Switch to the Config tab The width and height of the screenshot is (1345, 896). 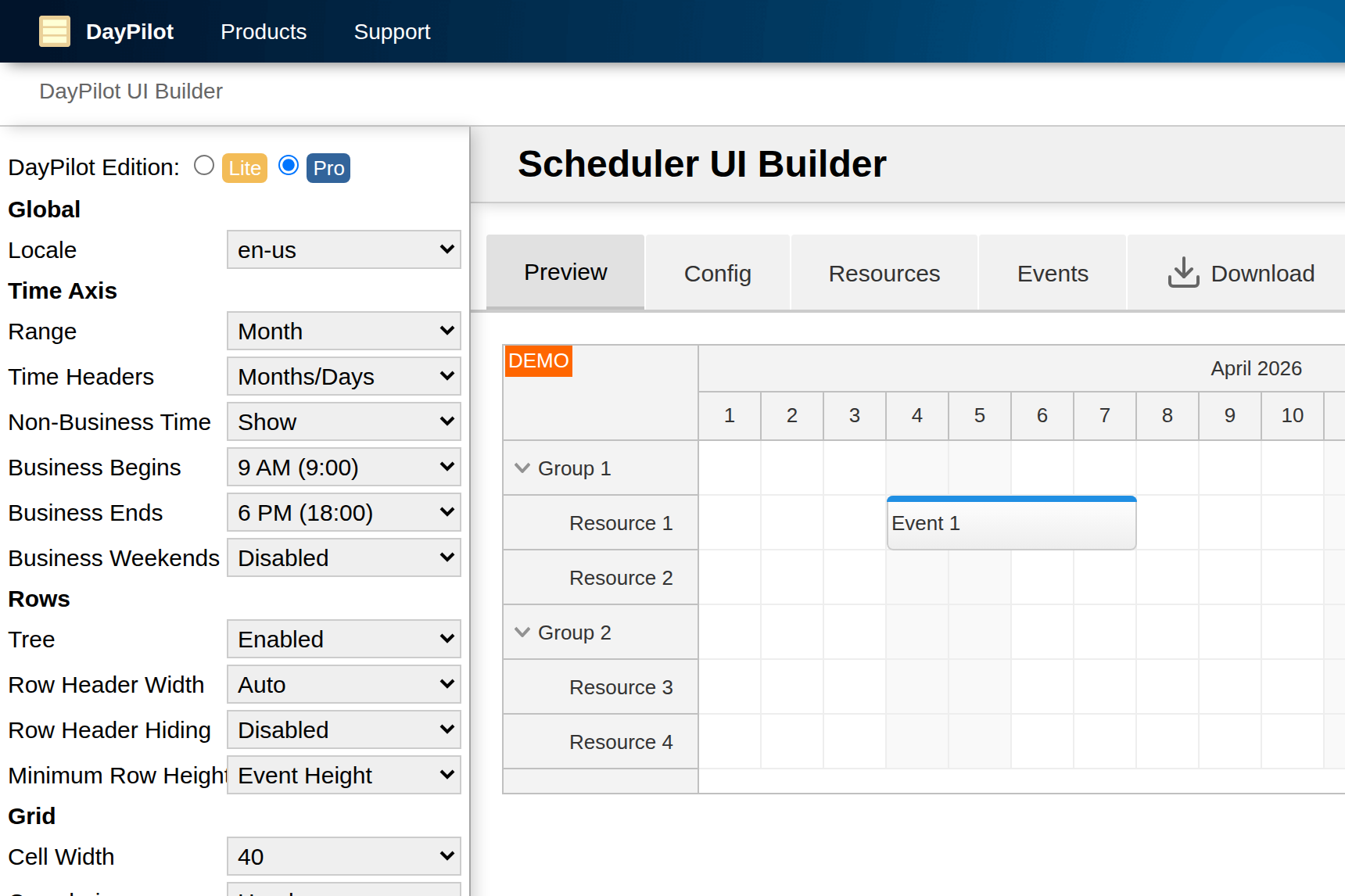(717, 272)
